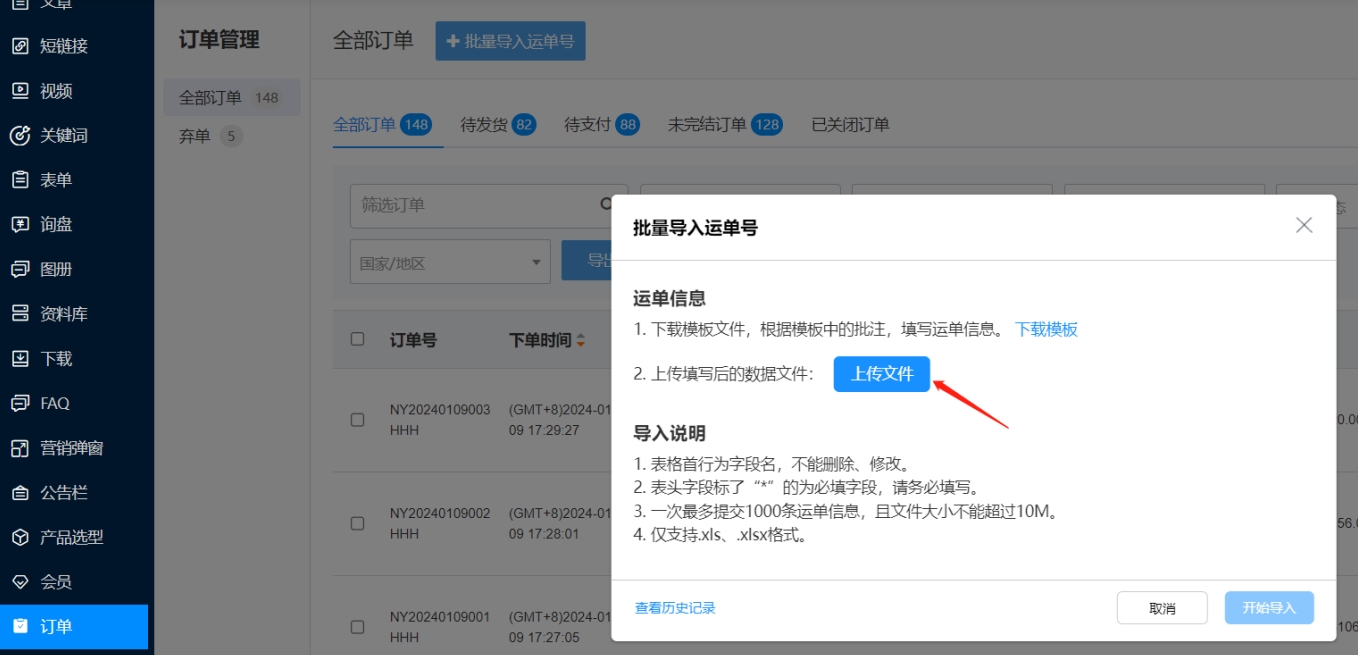Open the 资料库 library icon
Viewport: 1358px width, 655px height.
click(20, 314)
